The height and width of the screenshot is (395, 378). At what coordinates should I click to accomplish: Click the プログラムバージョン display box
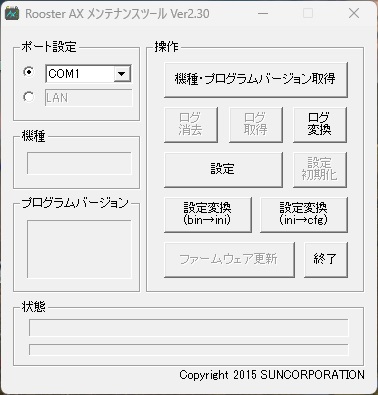79,249
